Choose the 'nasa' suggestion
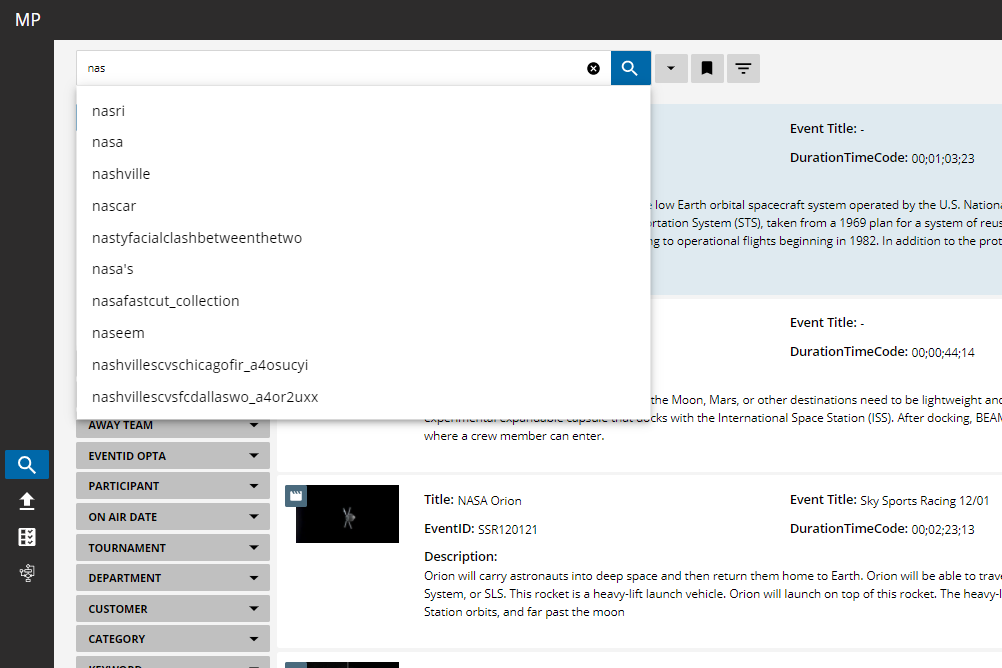The image size is (1002, 668). click(108, 142)
